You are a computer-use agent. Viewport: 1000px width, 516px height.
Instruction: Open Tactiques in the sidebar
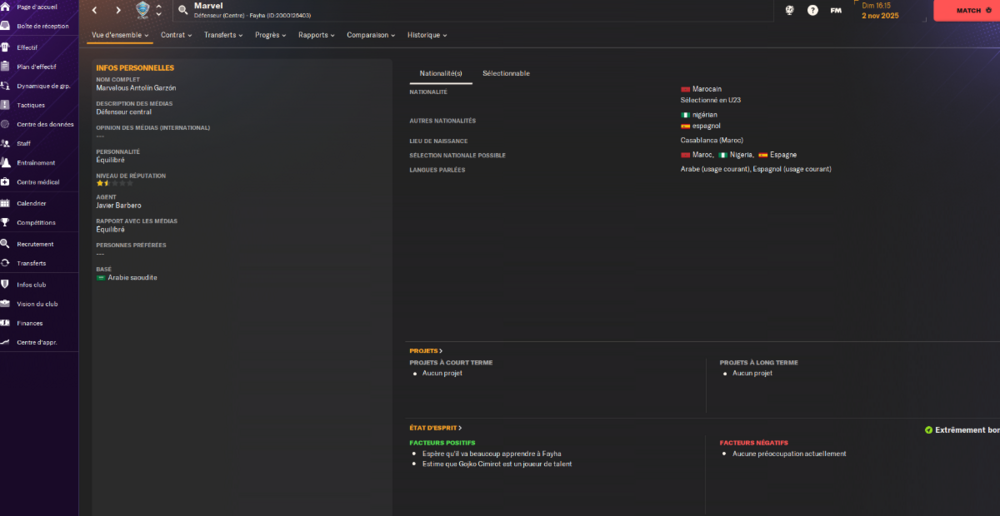(30, 105)
